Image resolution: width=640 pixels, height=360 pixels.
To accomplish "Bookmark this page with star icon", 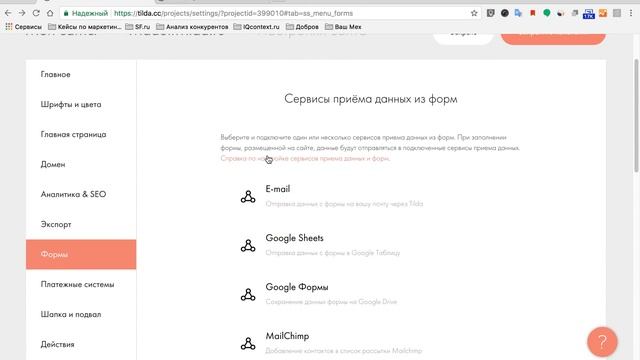I will [x=474, y=13].
